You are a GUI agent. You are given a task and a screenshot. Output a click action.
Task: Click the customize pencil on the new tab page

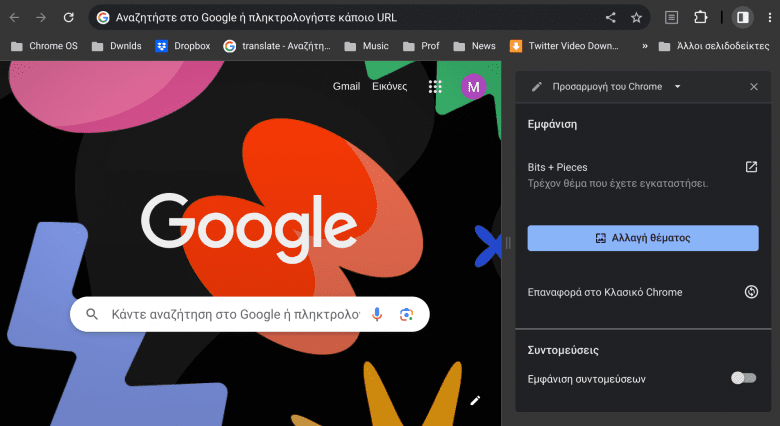coord(475,400)
